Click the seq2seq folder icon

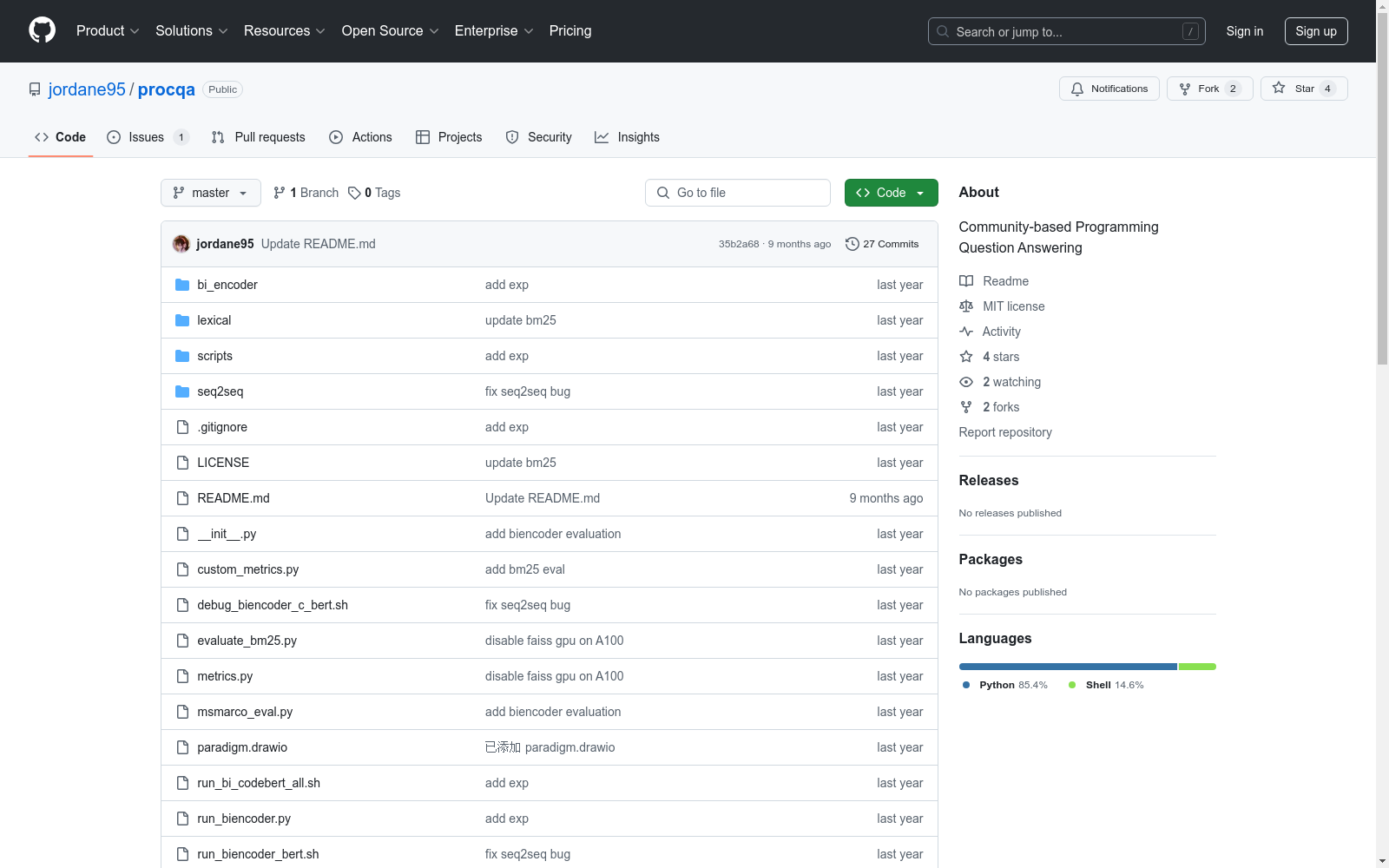click(x=182, y=391)
